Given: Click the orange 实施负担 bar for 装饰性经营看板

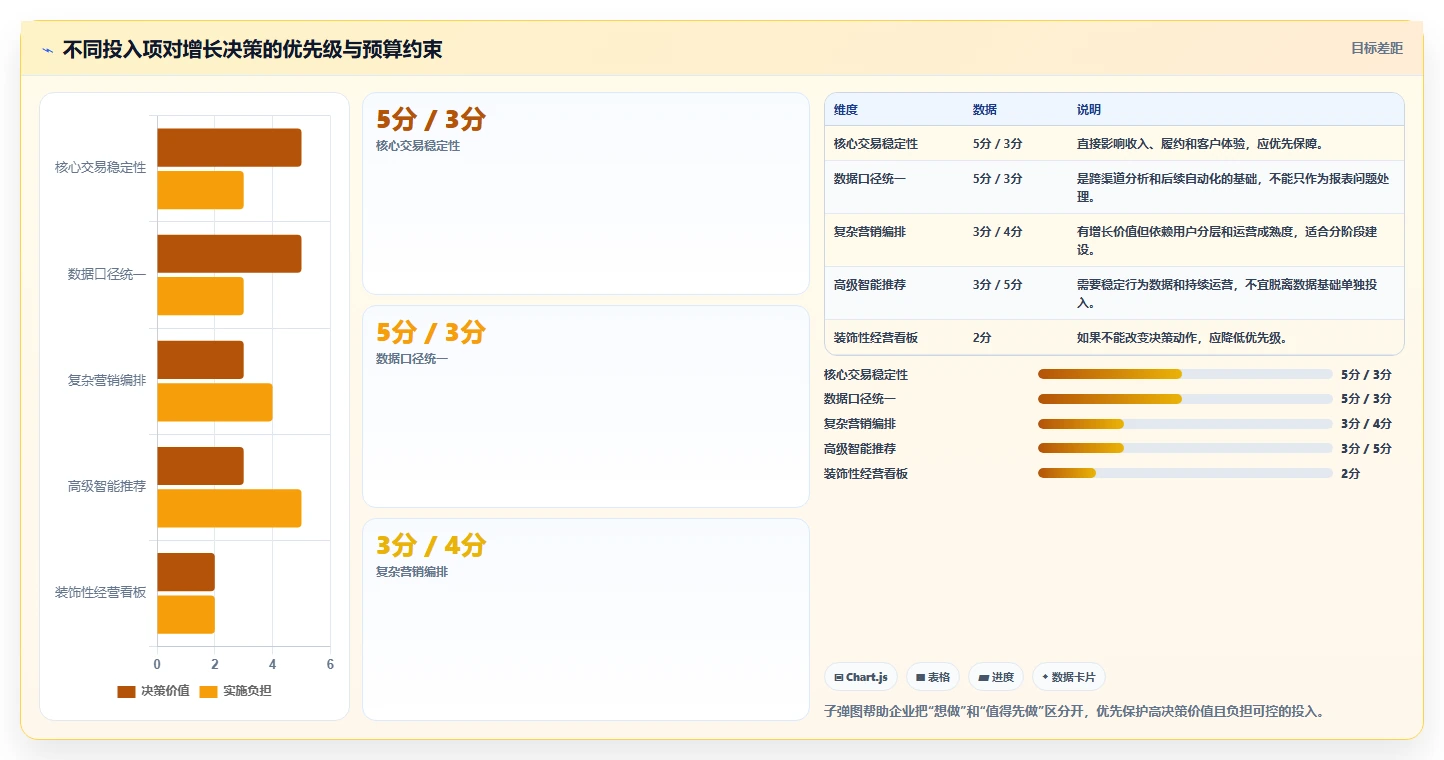Looking at the screenshot, I should (186, 614).
